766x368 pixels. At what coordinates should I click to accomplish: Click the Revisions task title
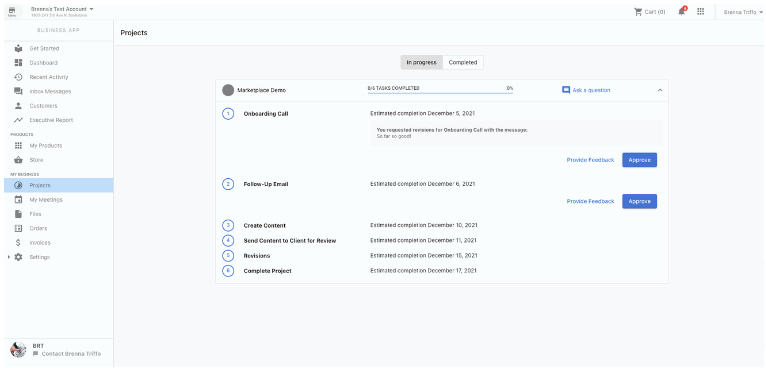(x=257, y=256)
